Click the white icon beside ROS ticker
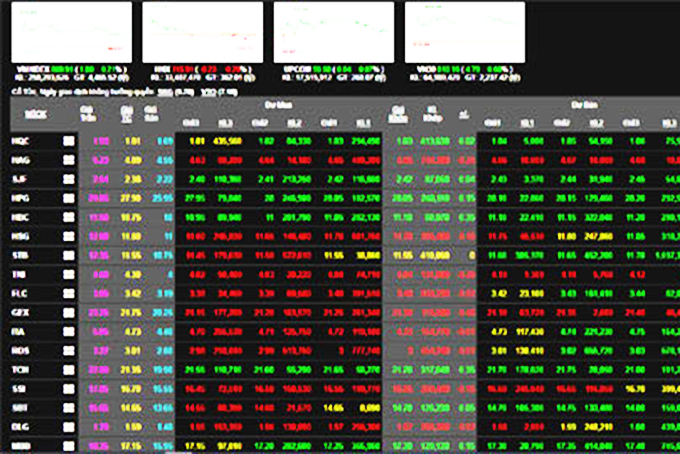 tap(69, 351)
